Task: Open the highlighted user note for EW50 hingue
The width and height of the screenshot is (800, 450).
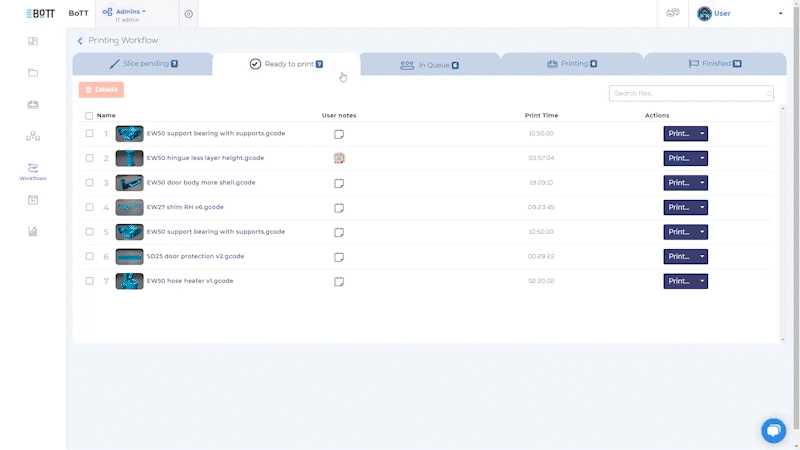Action: click(339, 158)
